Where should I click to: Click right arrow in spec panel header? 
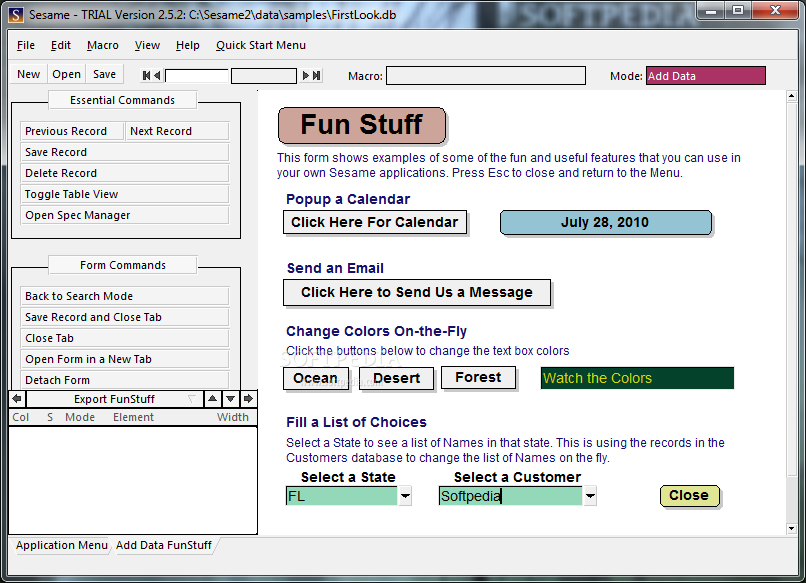(x=248, y=398)
